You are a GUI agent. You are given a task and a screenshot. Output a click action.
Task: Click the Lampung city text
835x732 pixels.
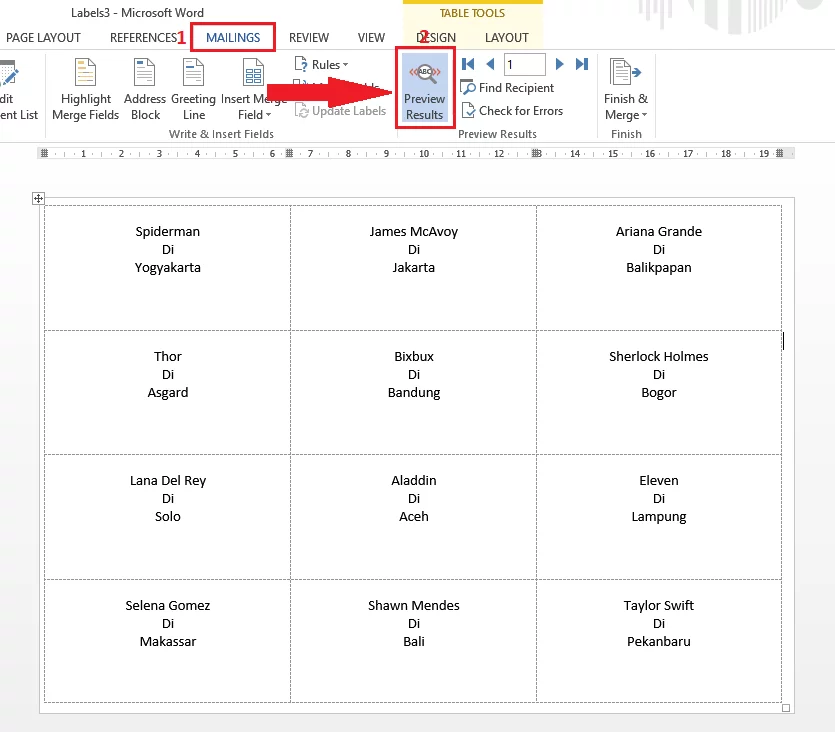click(x=659, y=517)
